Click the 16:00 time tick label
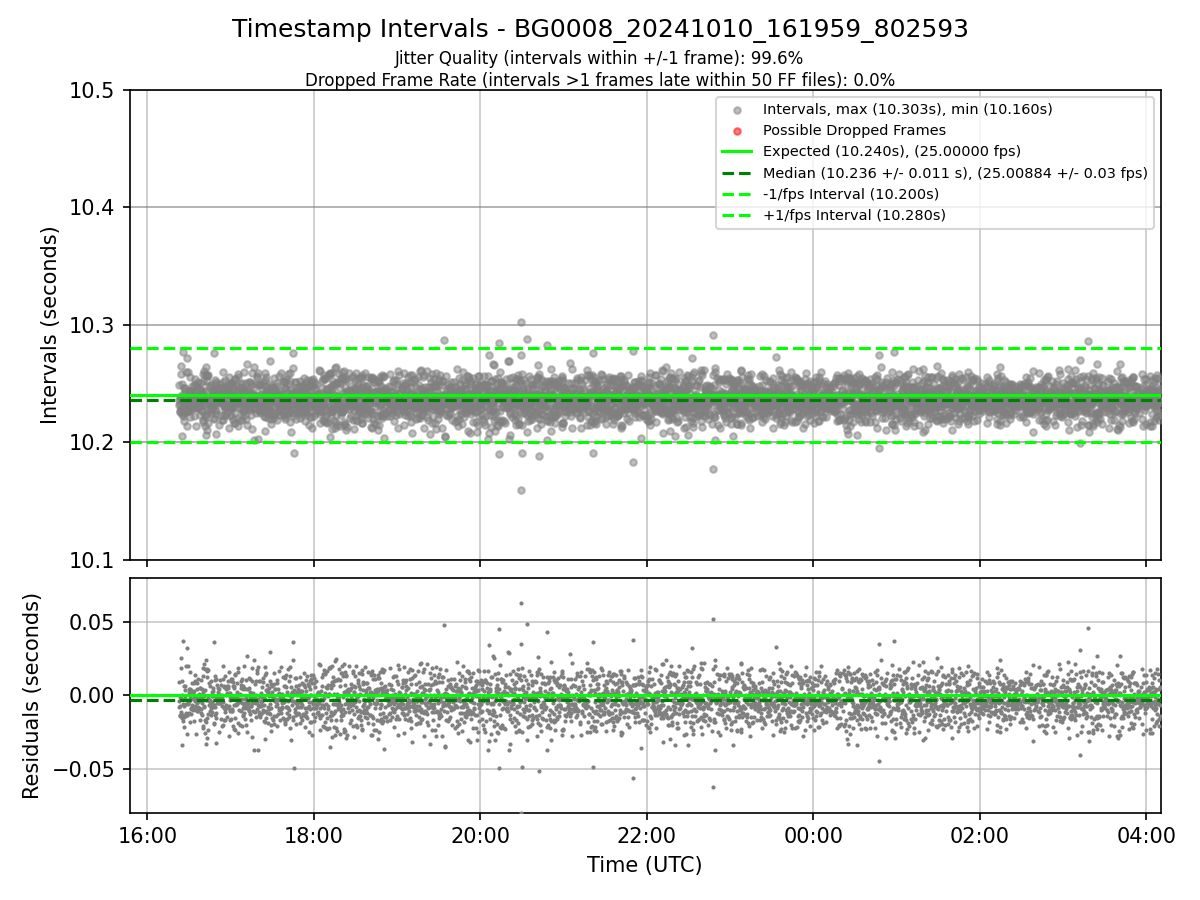 [147, 834]
